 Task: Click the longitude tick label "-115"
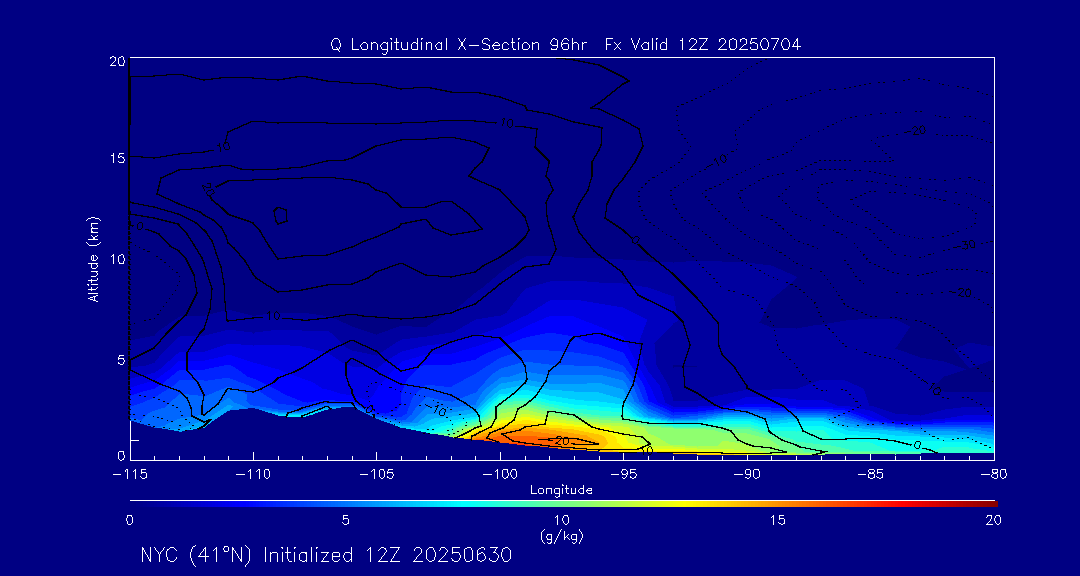[129, 475]
